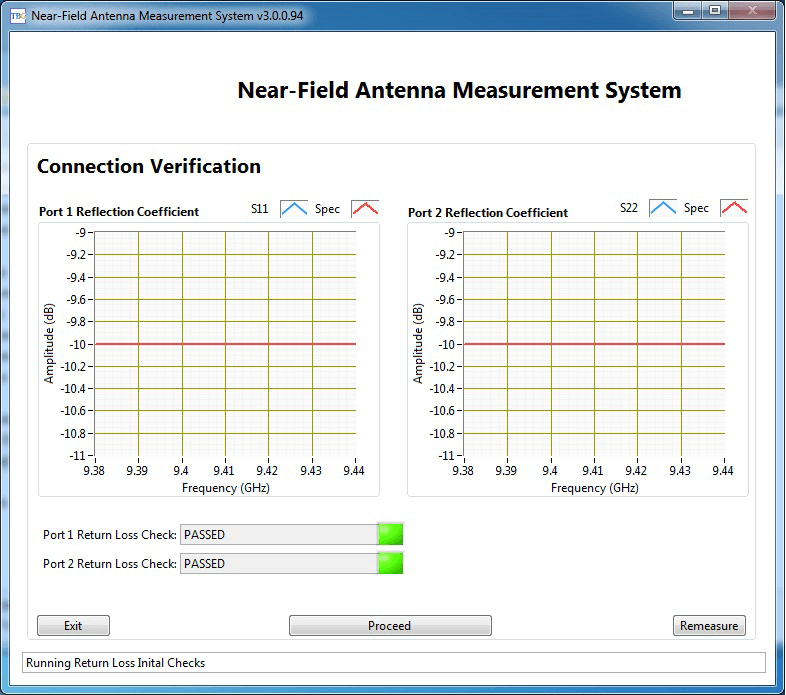Click Amplitude (dB) axis label on Port 2 plot
786x695 pixels.
[418, 343]
